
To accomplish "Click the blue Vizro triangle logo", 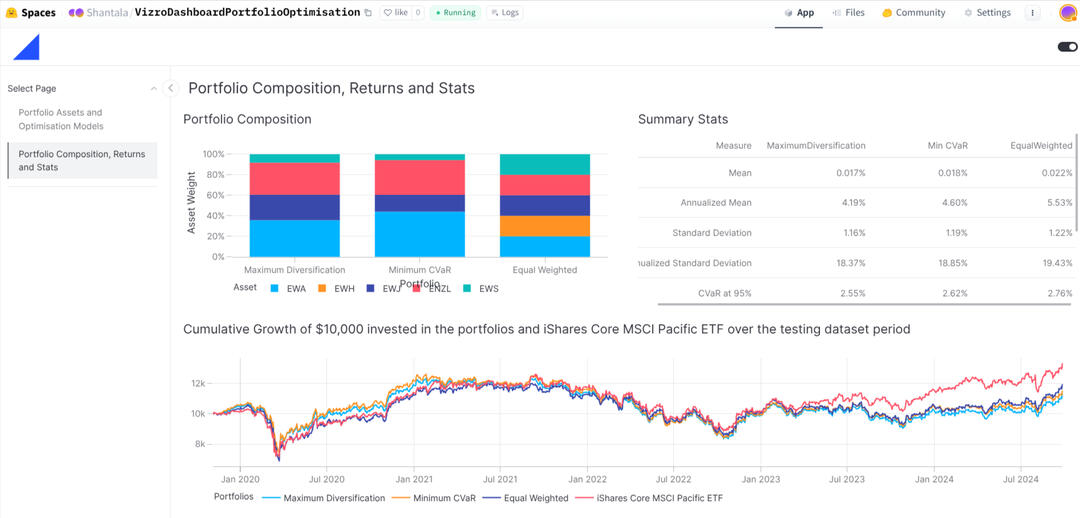I will click(26, 46).
